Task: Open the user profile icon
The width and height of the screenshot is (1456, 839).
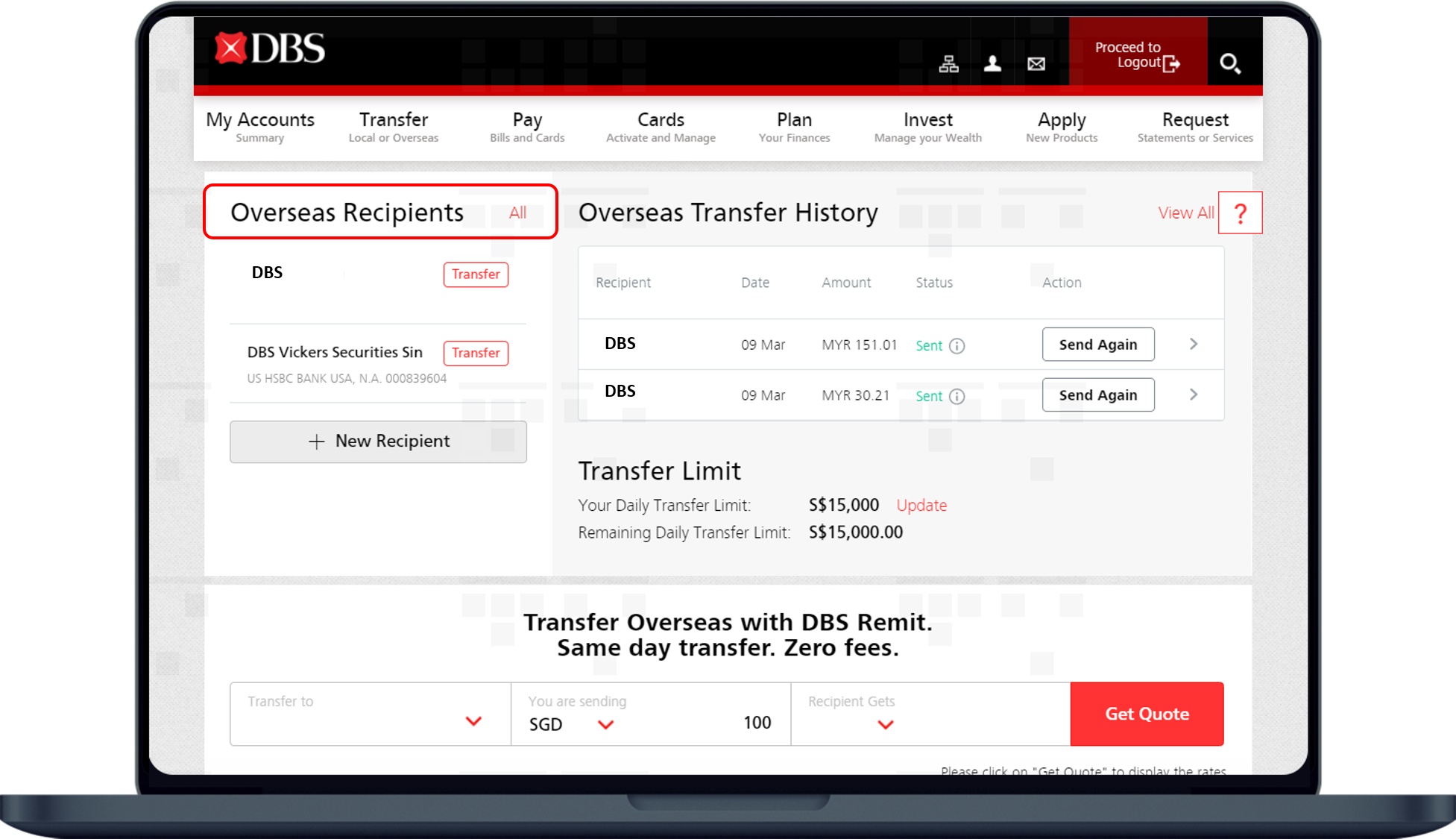Action: [x=992, y=64]
